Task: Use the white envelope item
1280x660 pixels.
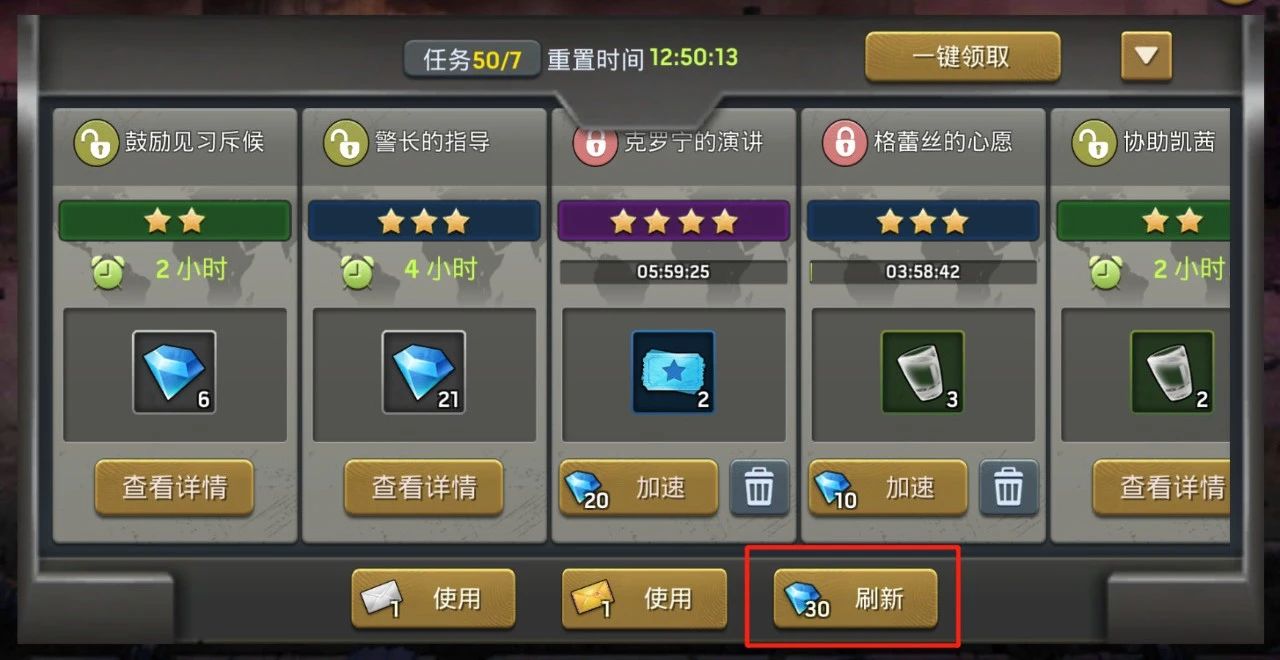Action: [x=433, y=599]
